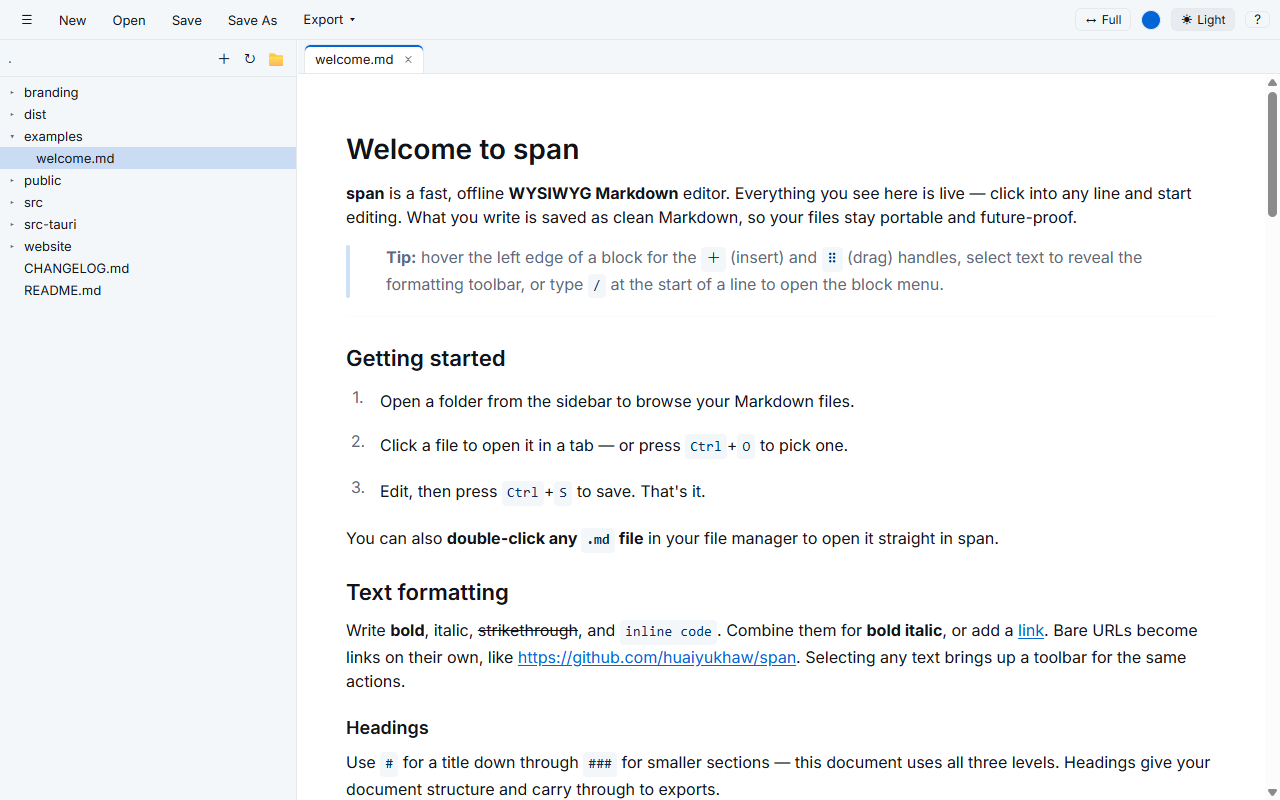Screen dimensions: 1280x800
Task: Click the 'Tip:' label in blockquote
Action: click(401, 257)
